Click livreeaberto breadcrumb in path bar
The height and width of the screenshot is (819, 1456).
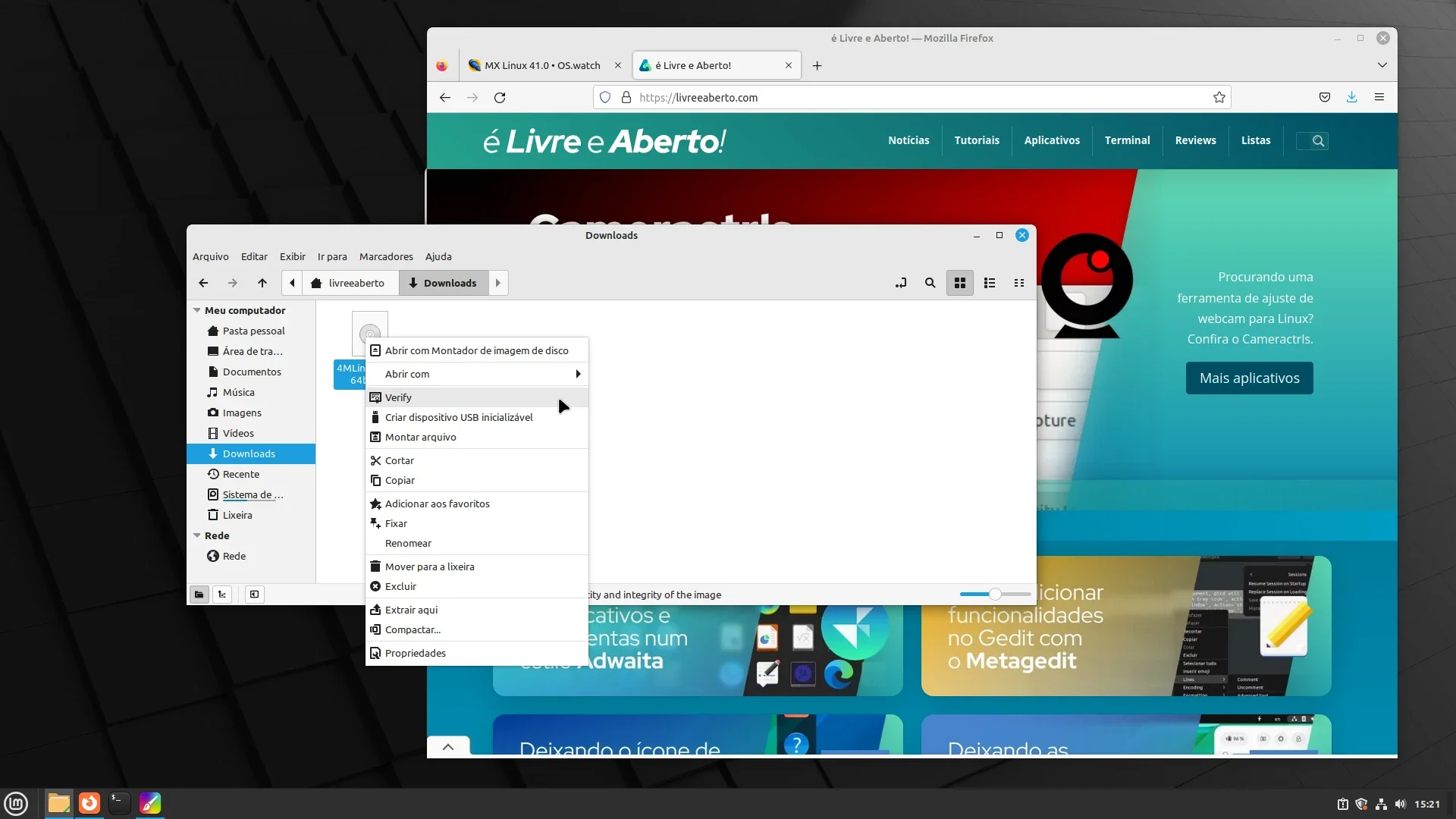click(x=350, y=283)
